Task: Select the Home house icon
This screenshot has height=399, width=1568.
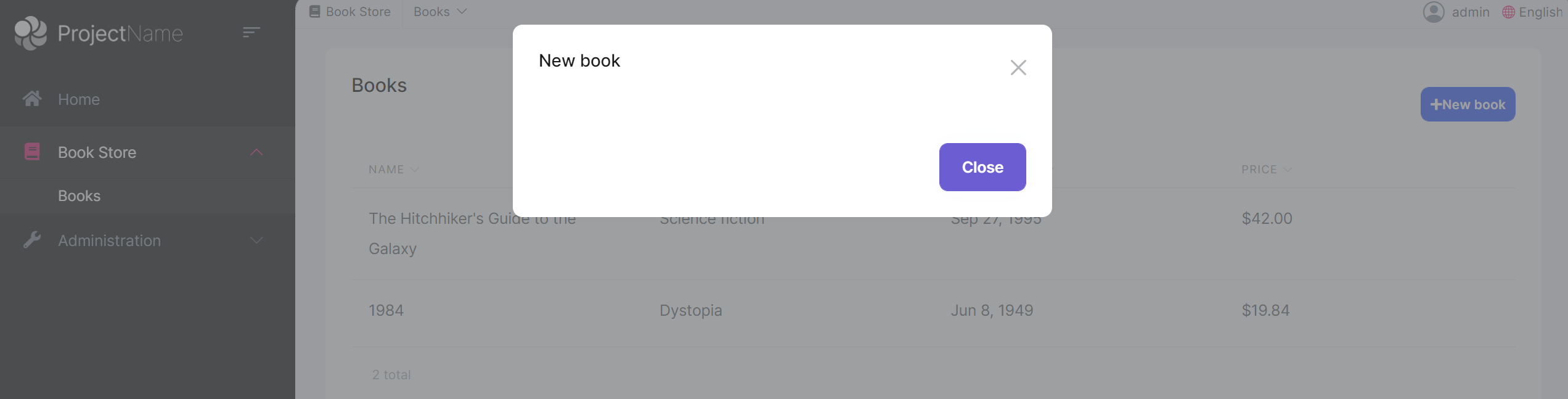Action: pos(31,98)
